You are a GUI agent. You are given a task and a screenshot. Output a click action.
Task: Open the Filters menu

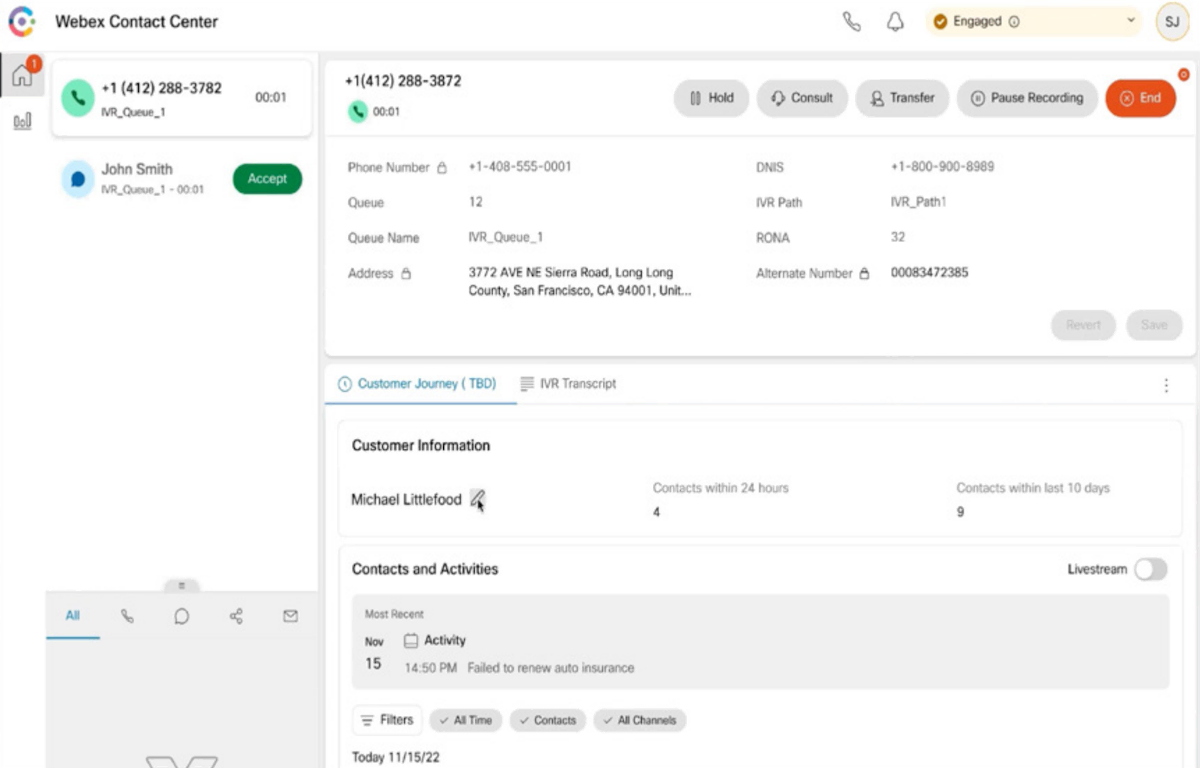coord(387,720)
